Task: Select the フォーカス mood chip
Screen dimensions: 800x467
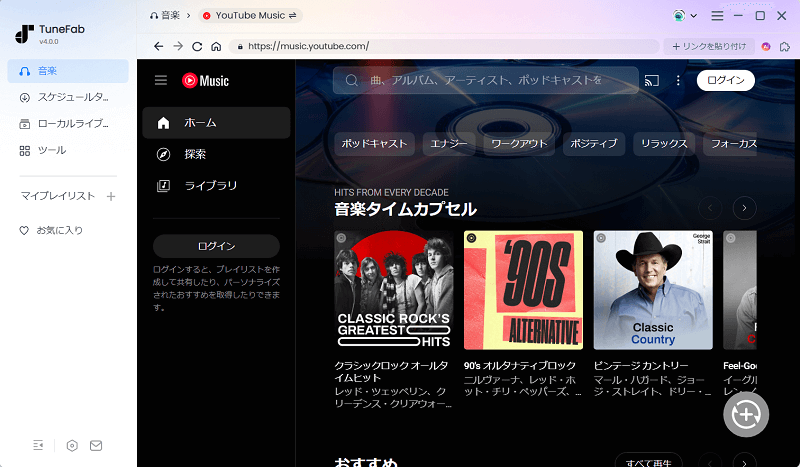Action: pyautogui.click(x=731, y=143)
